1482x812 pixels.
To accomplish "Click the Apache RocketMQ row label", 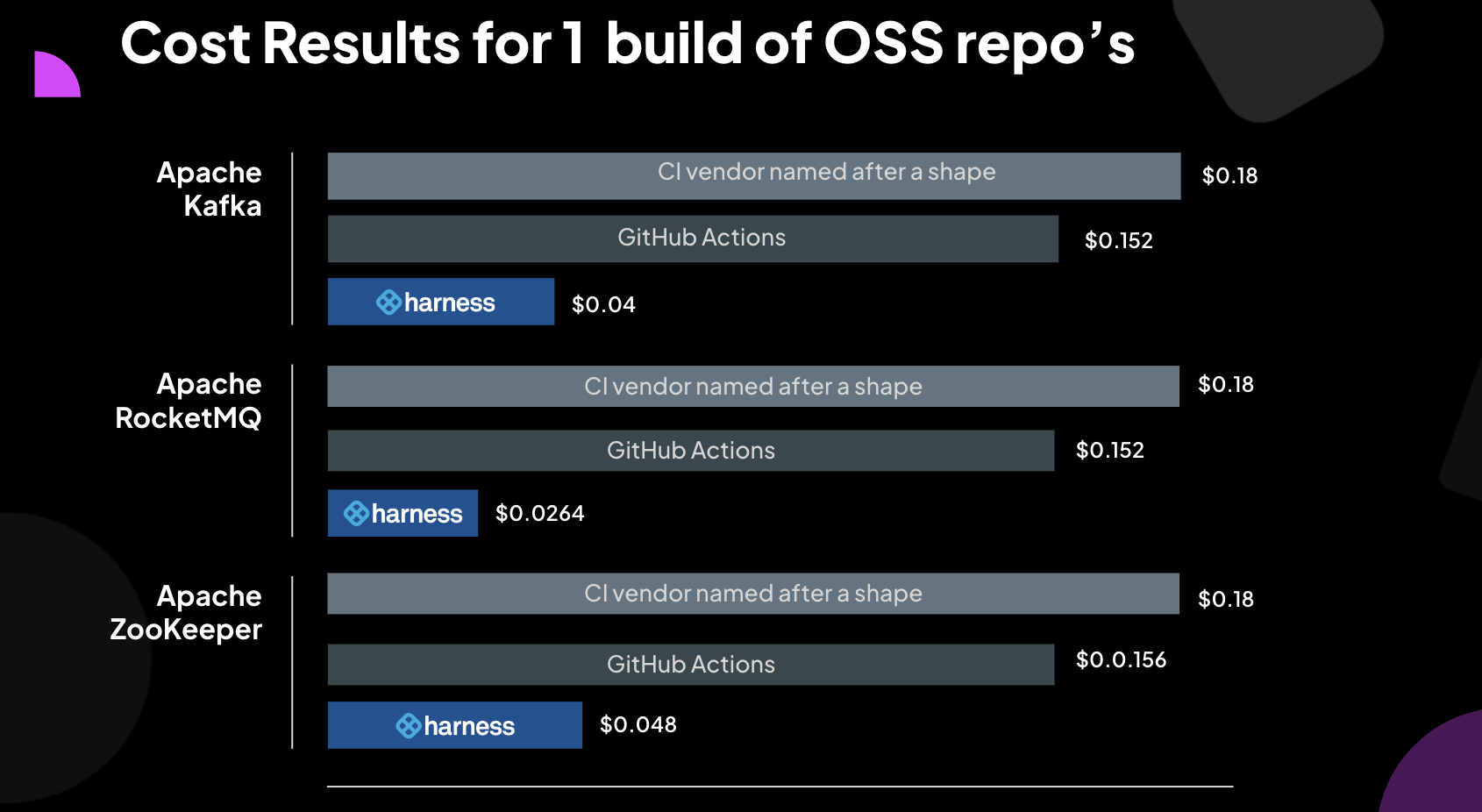I will 189,401.
